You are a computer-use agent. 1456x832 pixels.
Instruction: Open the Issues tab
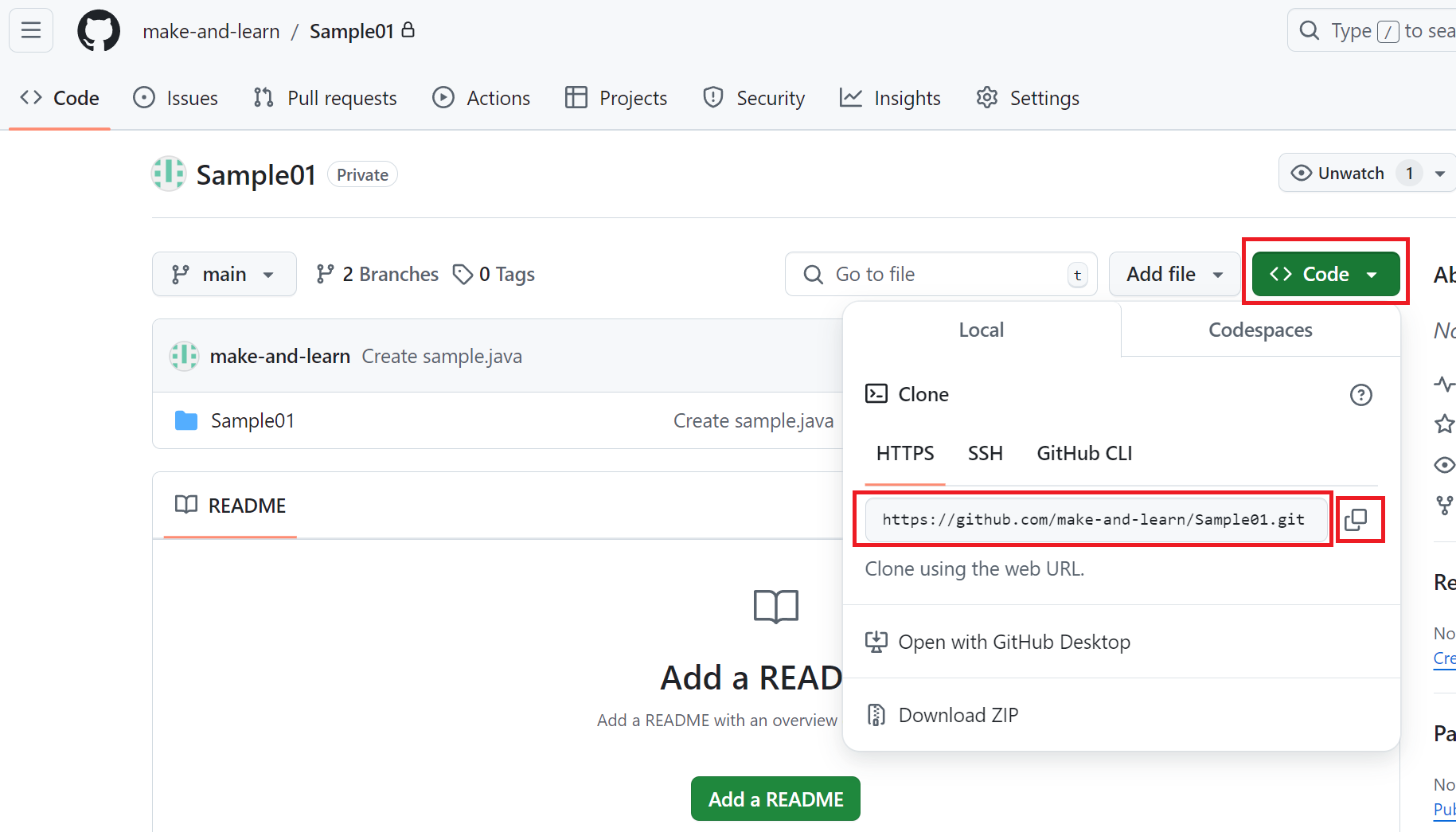coord(176,98)
